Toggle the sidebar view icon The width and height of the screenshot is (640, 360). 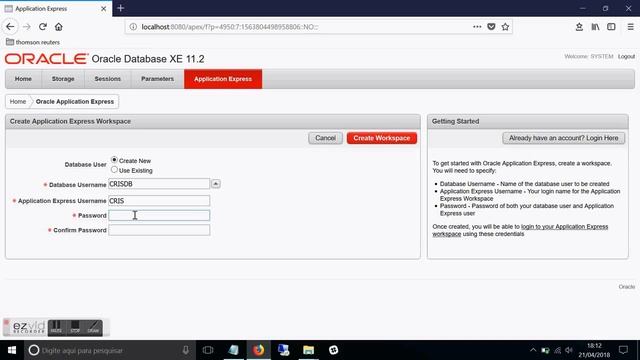611,27
